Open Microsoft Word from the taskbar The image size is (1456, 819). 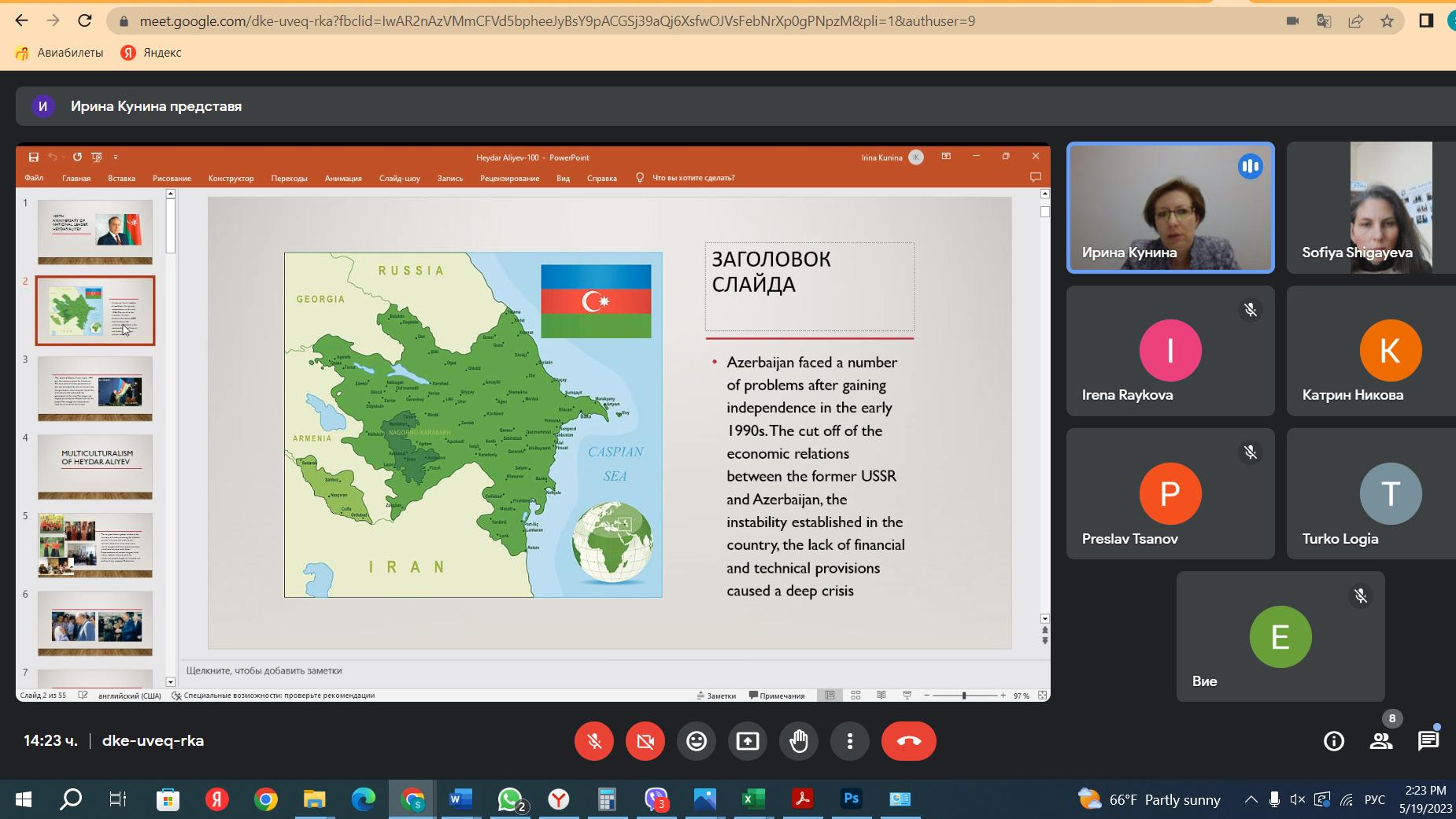coord(460,800)
